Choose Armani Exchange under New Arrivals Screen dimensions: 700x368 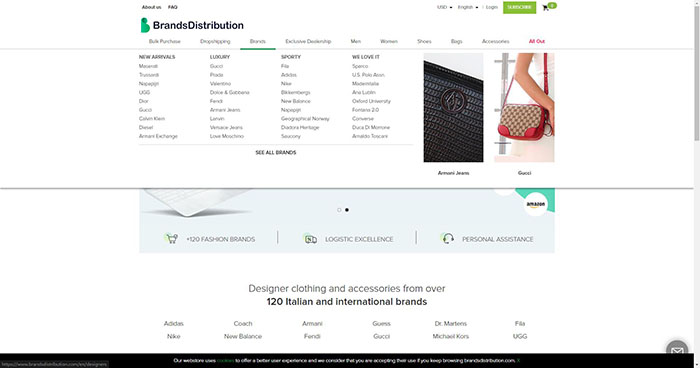coord(158,136)
